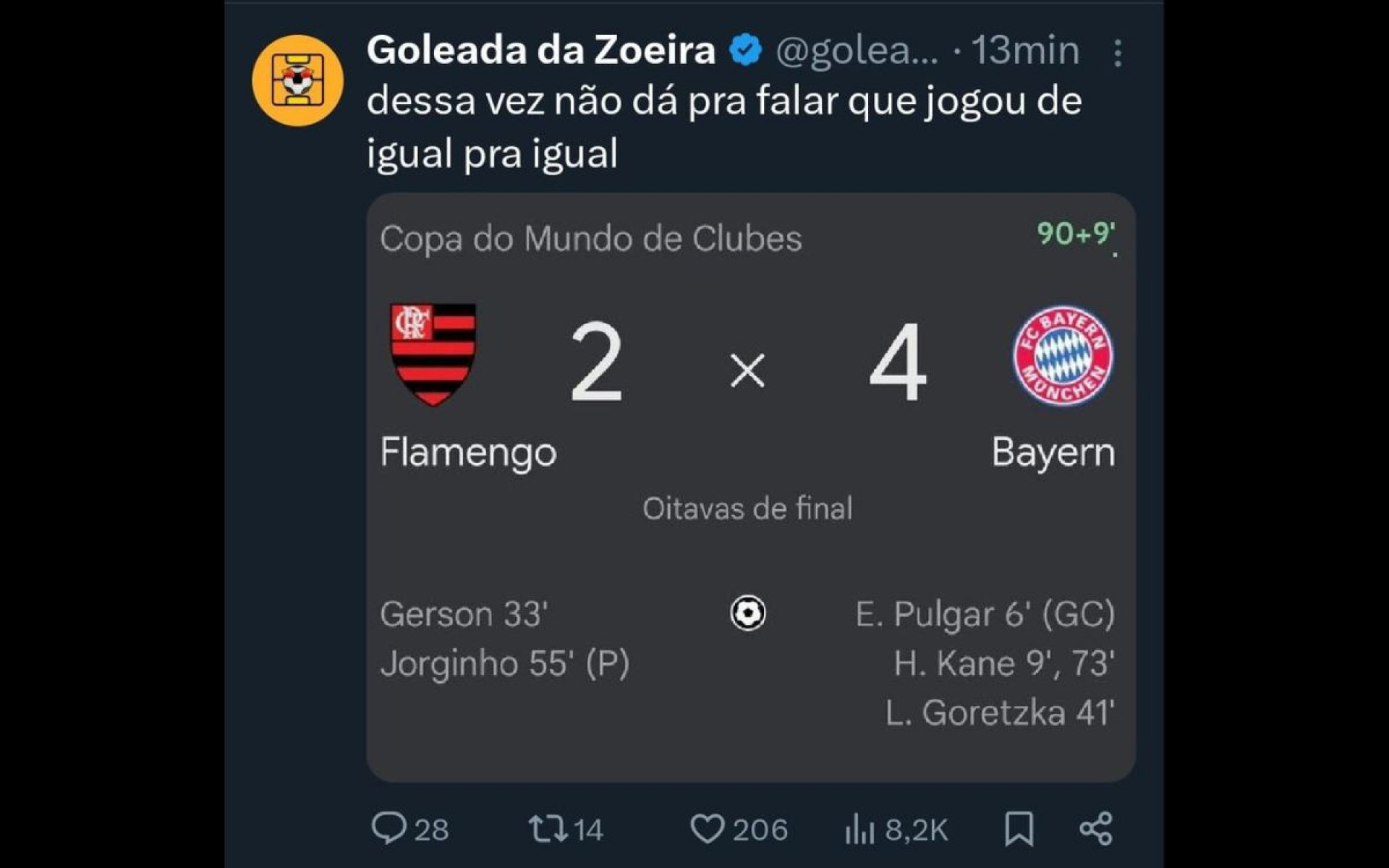Click the Goleada da Zoeira profile name

pyautogui.click(x=539, y=51)
